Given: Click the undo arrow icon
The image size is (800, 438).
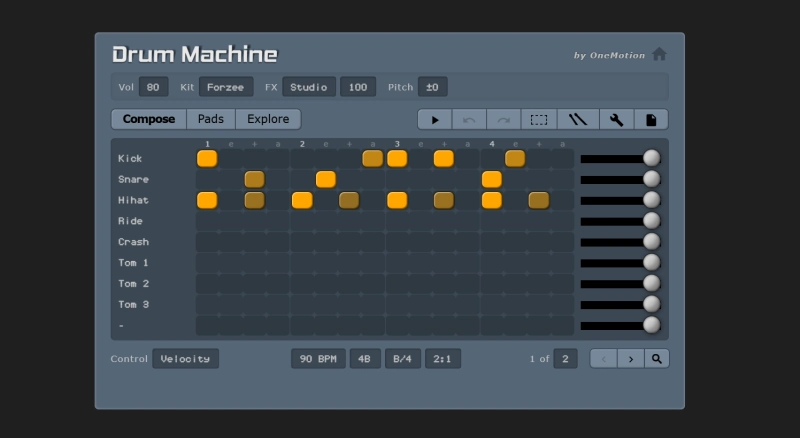Looking at the screenshot, I should click(x=469, y=120).
